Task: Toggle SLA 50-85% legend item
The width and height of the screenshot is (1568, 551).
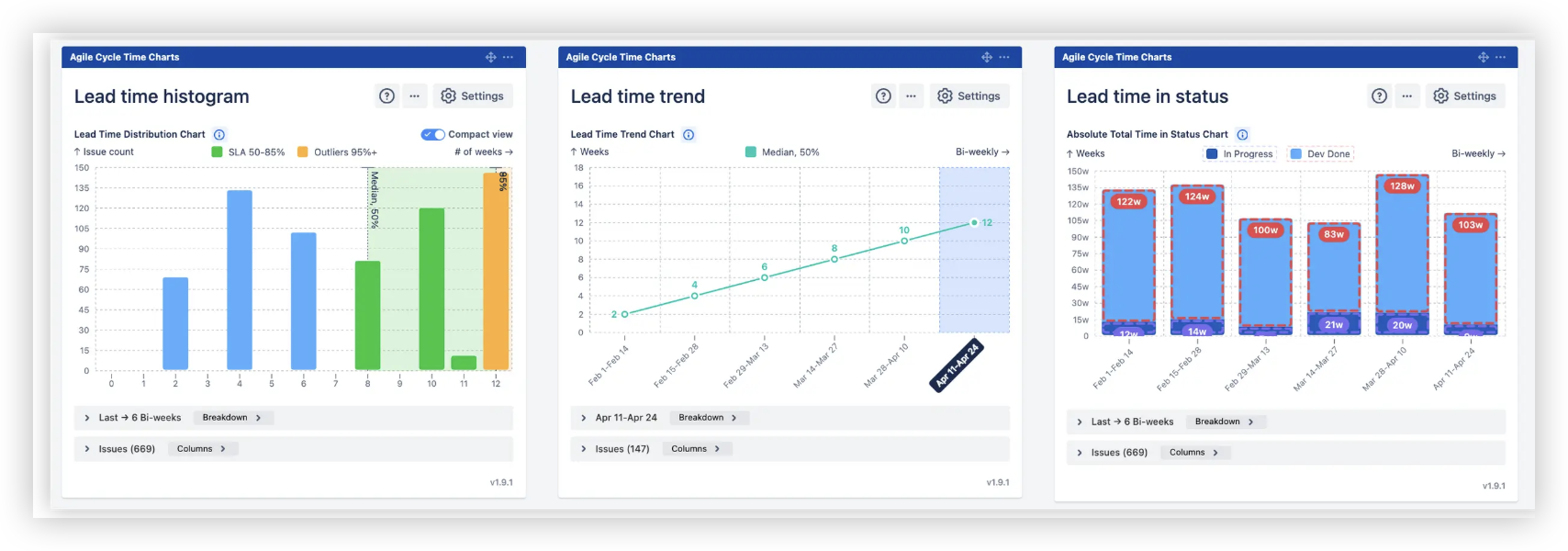Action: pos(248,152)
